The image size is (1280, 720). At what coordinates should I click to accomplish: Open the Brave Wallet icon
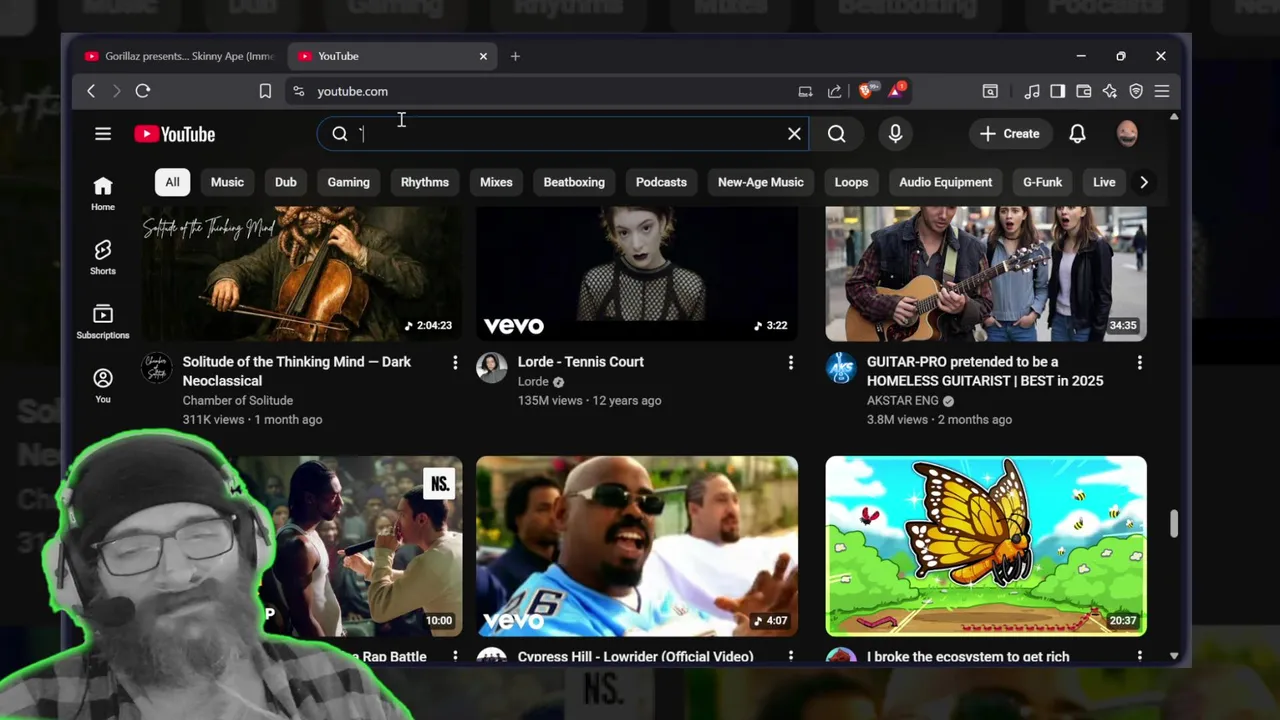1083,91
